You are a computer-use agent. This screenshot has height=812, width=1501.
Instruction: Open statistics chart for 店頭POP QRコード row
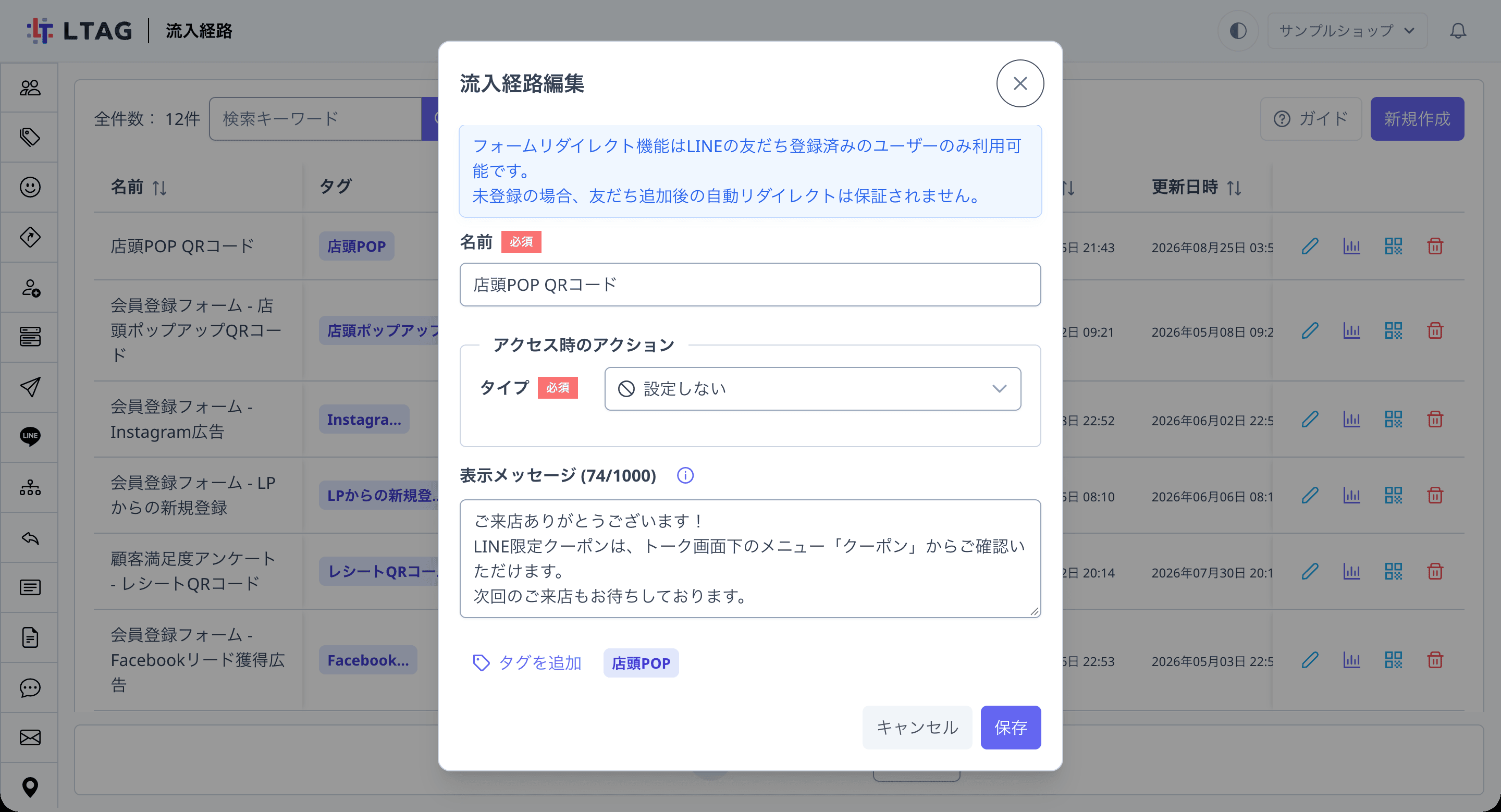point(1351,247)
